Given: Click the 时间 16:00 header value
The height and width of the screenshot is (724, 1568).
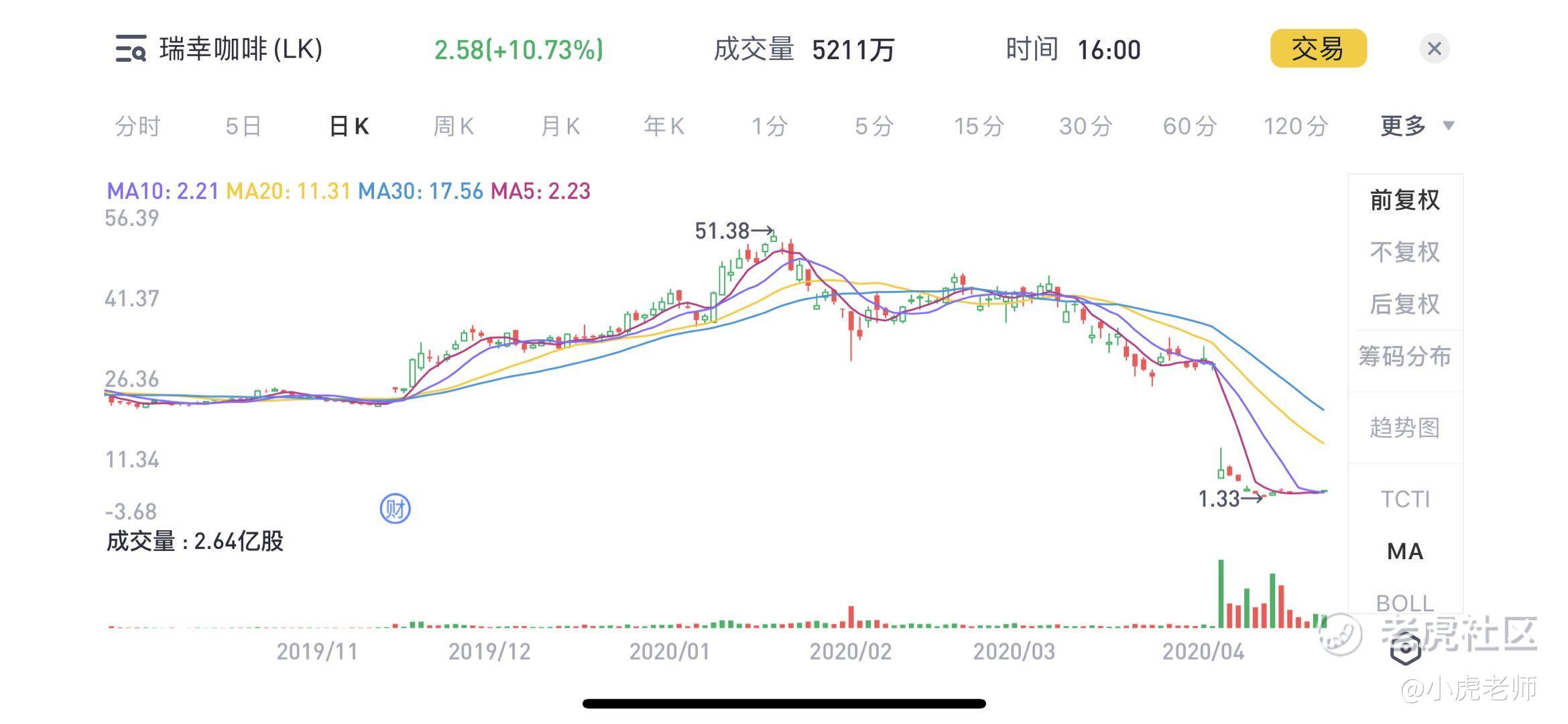Looking at the screenshot, I should (x=1073, y=50).
